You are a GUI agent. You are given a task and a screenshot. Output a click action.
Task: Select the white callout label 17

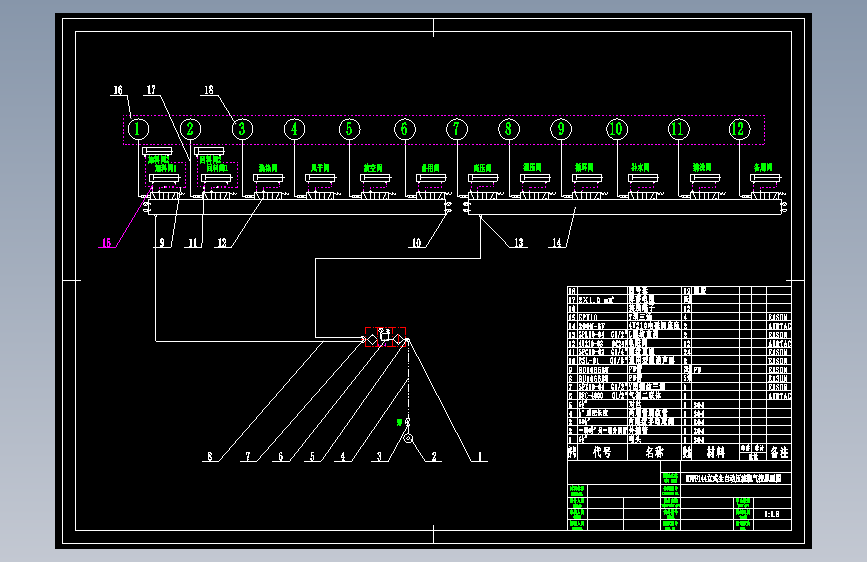151,90
